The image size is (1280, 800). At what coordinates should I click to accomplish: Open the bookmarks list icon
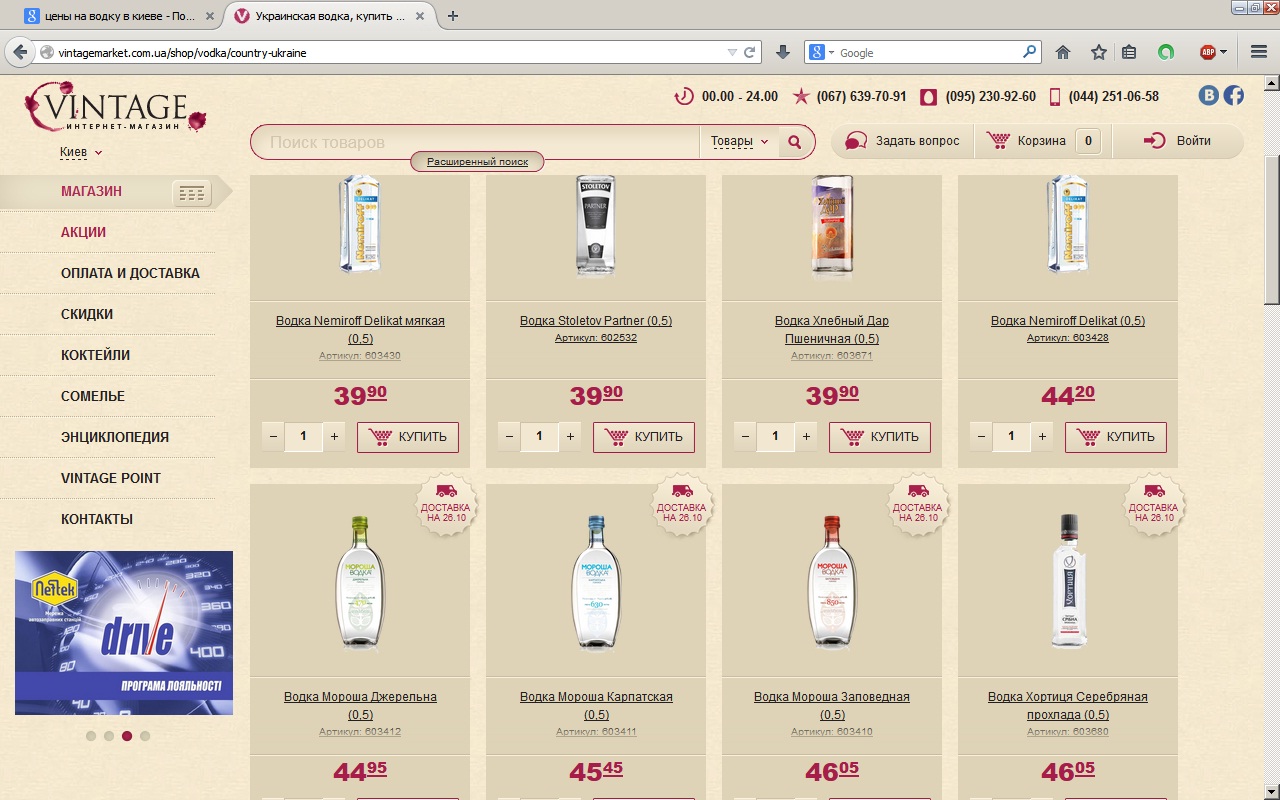[1129, 52]
